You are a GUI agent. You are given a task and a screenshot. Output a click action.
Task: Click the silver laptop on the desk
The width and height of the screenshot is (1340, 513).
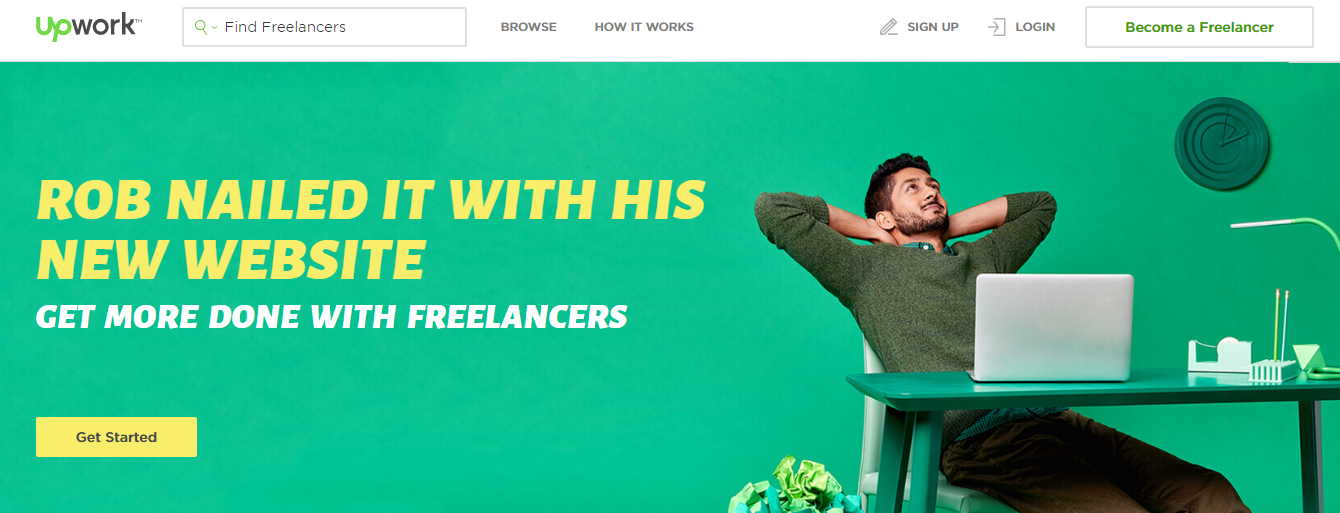(1052, 327)
